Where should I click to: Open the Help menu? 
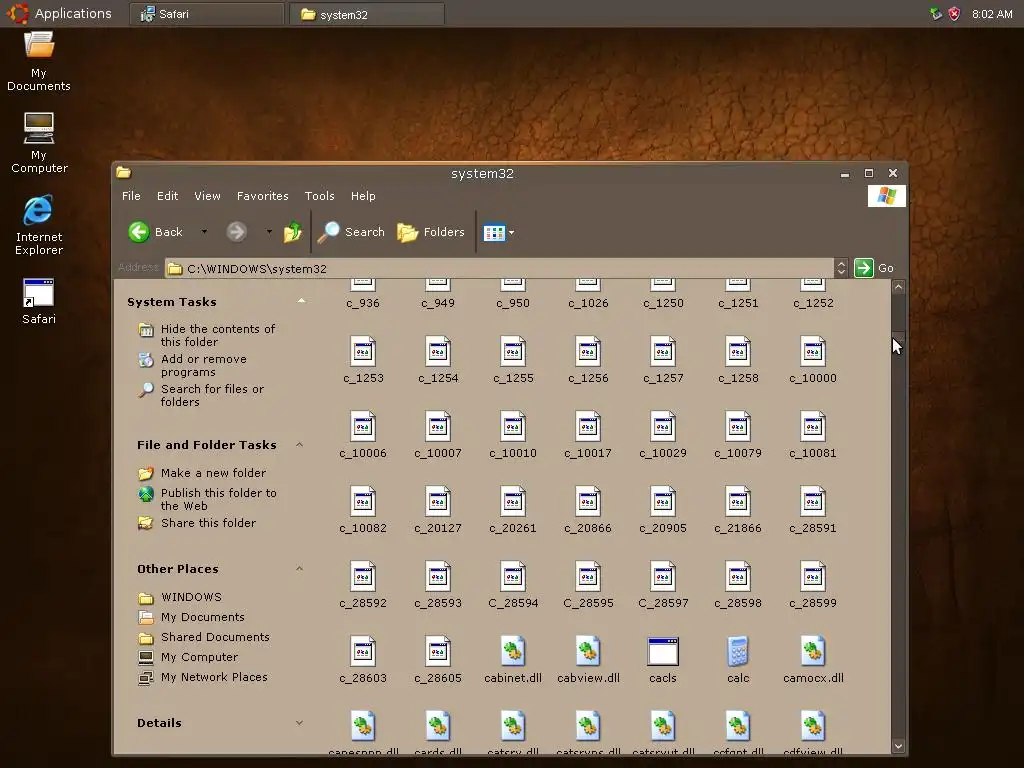pyautogui.click(x=363, y=196)
